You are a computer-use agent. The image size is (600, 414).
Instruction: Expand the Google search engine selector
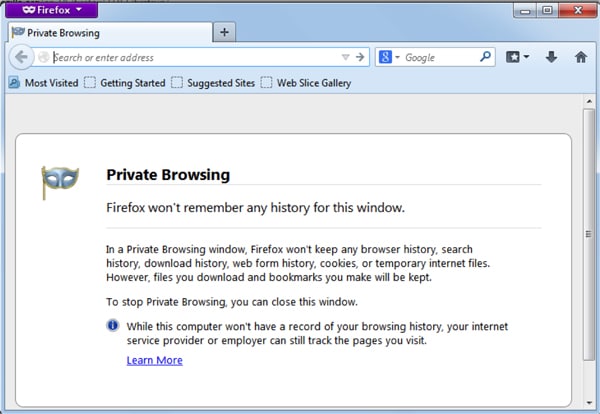pos(387,57)
